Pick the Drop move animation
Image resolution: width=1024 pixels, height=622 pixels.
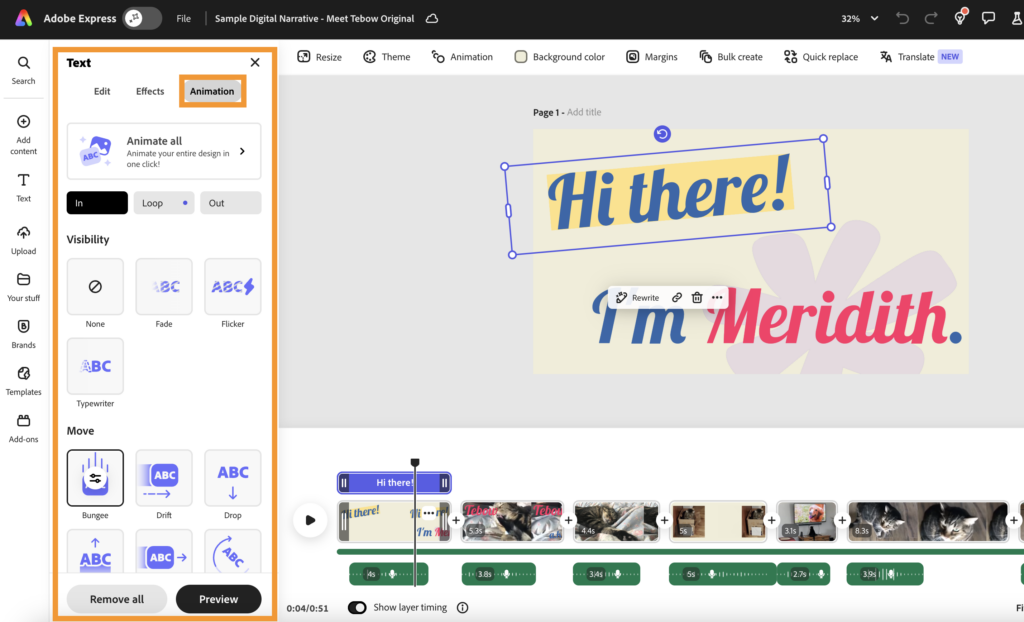(x=233, y=477)
